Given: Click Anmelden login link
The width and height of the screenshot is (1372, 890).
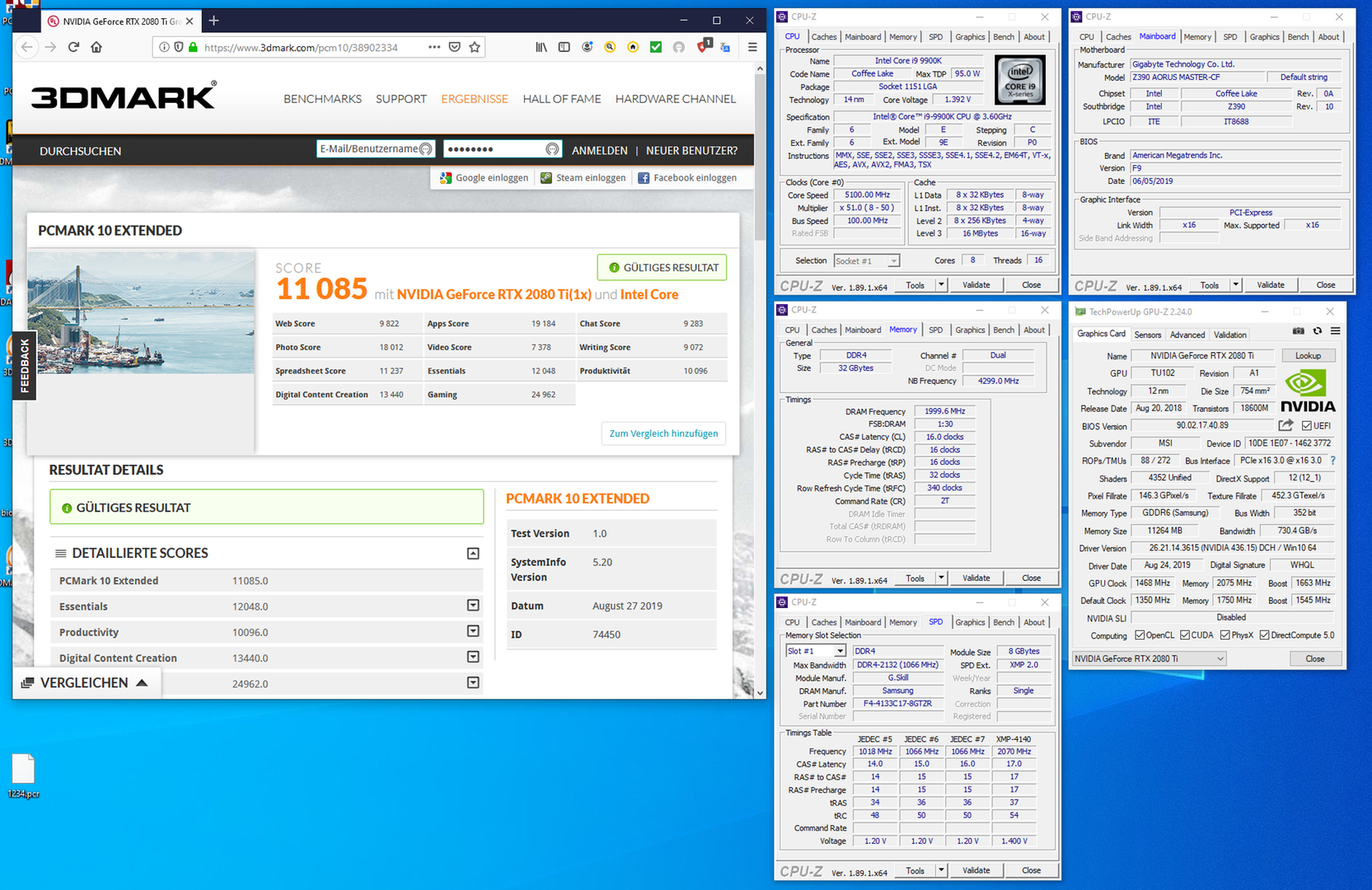Looking at the screenshot, I should pos(600,151).
